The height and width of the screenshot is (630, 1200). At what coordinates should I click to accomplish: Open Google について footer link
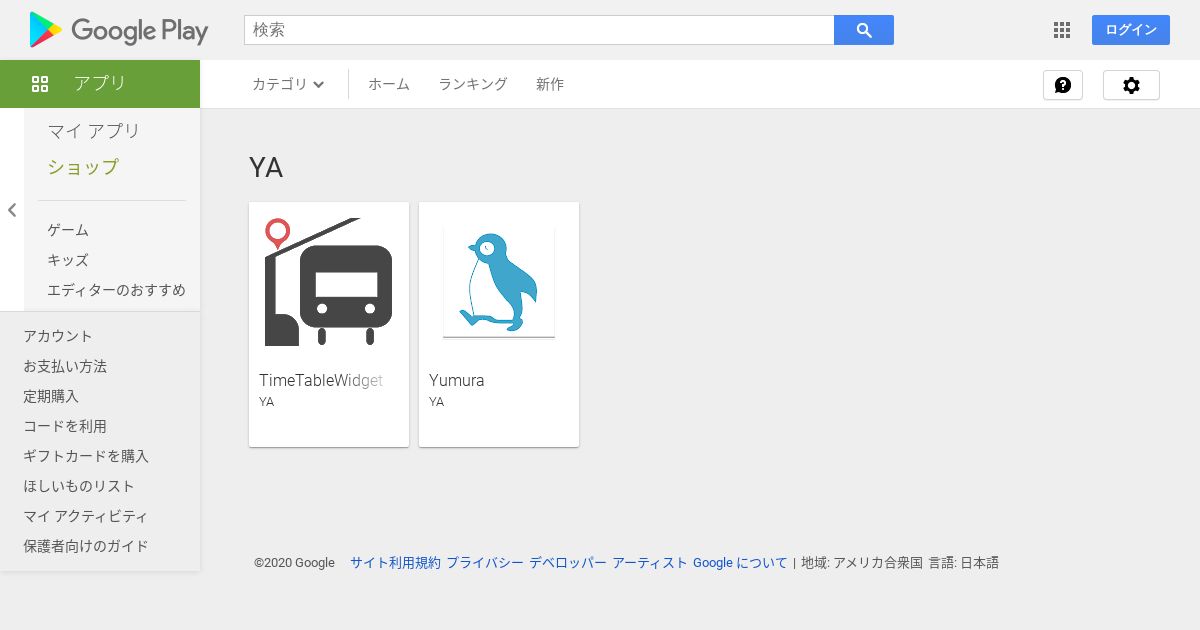(740, 563)
